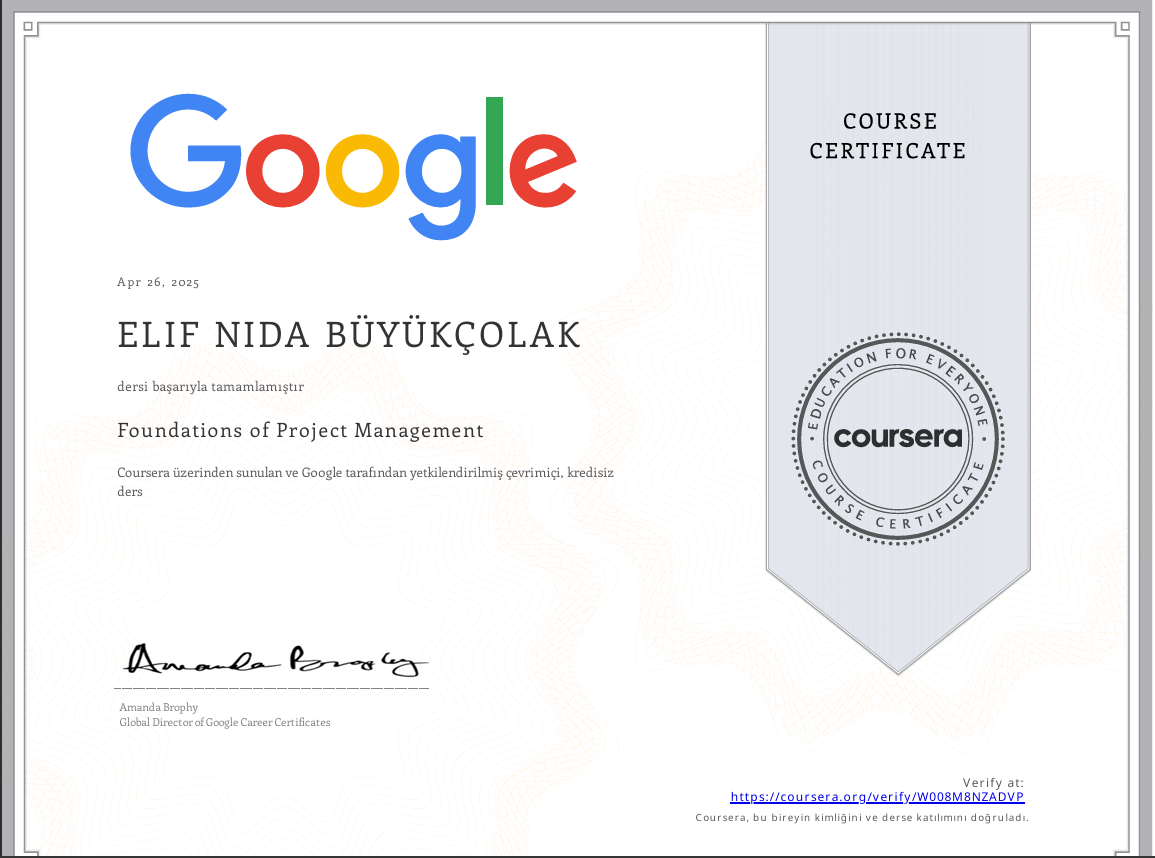Select the dashed signature underline
The image size is (1155, 858).
[x=270, y=690]
